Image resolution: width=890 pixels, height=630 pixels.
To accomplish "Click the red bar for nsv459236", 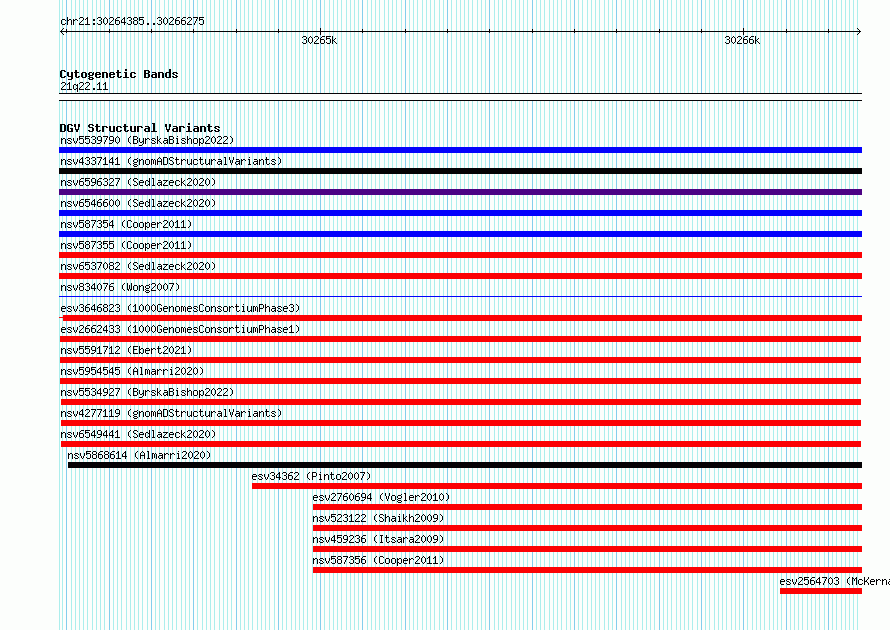I will [587, 549].
